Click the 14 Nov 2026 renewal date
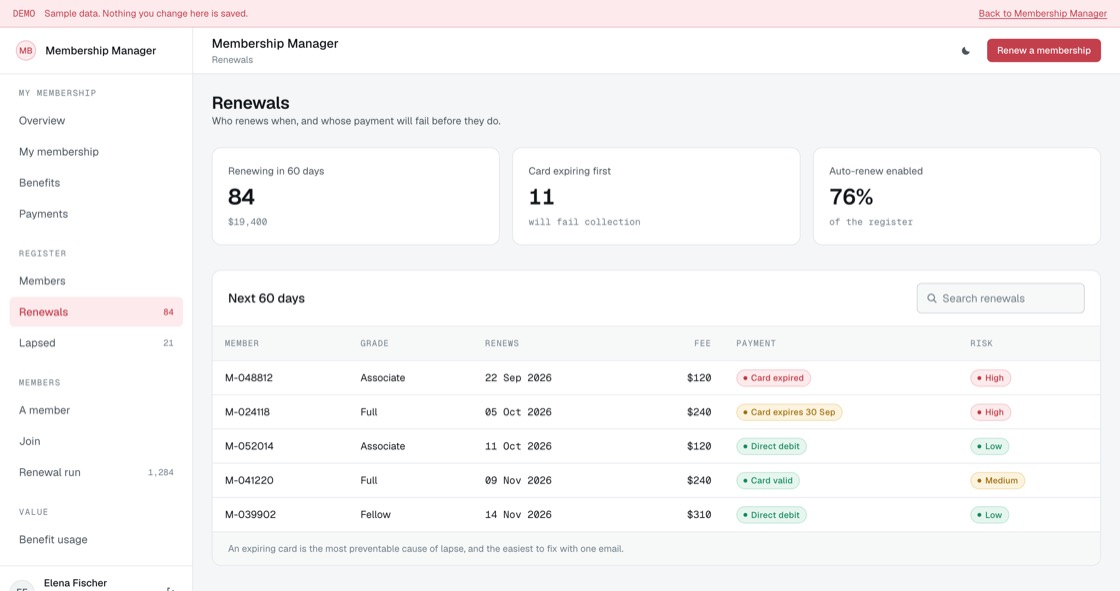The image size is (1120, 591). click(518, 515)
